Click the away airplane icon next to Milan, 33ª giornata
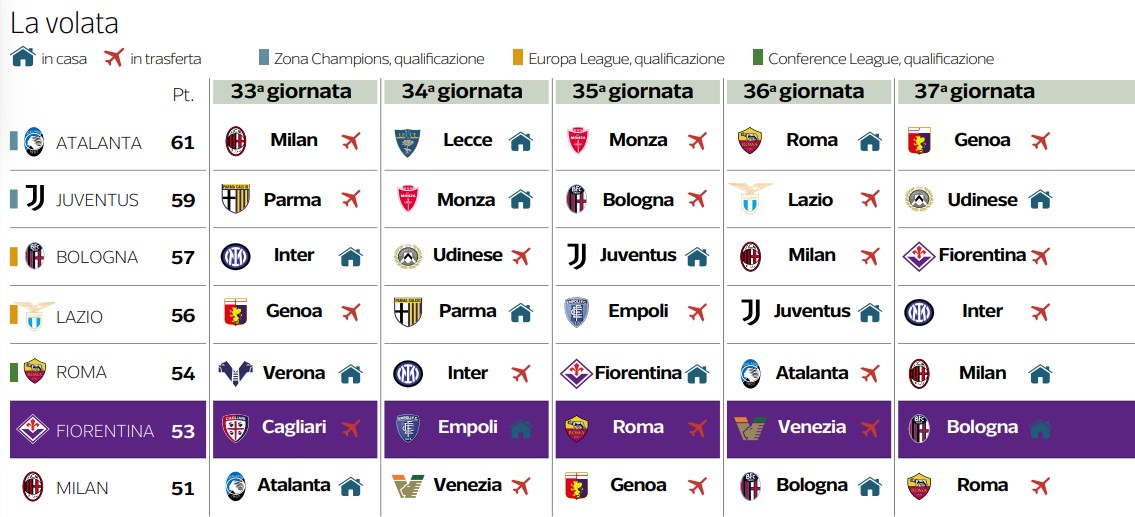This screenshot has height=517, width=1135. (x=351, y=140)
